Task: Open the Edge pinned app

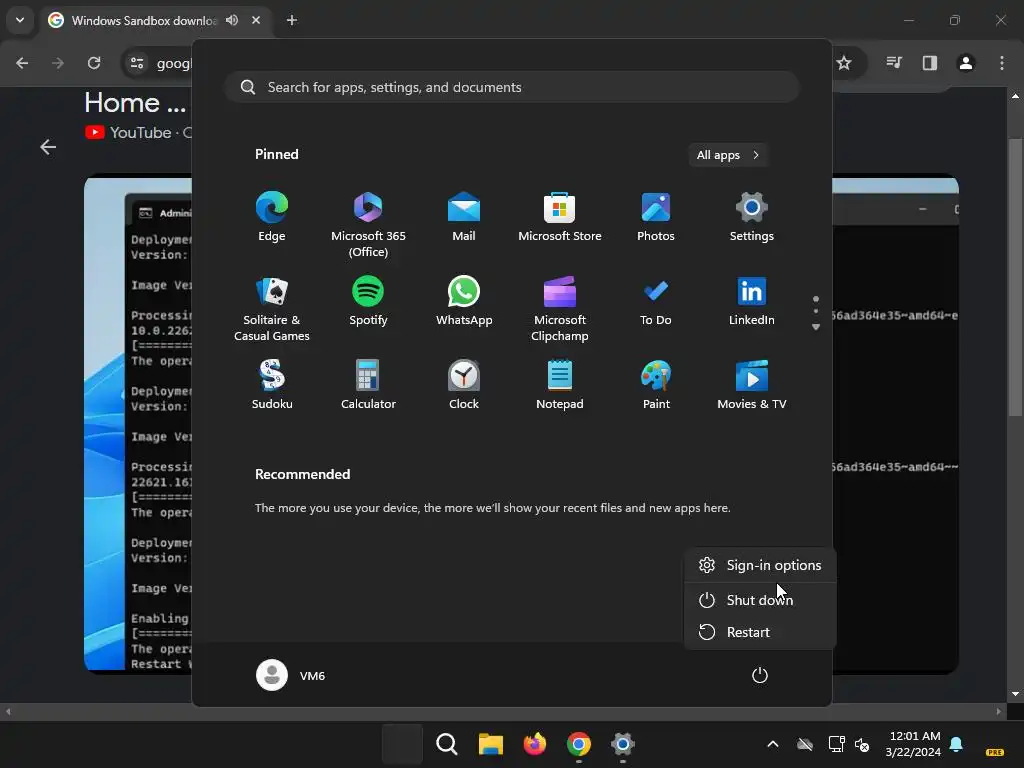Action: 272,217
